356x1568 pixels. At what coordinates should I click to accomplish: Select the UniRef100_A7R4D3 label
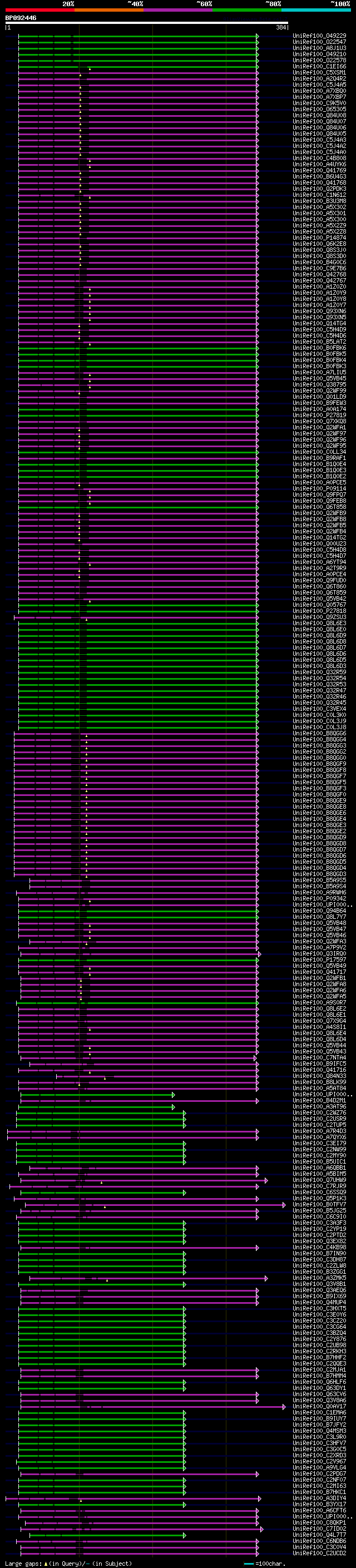click(x=319, y=1131)
